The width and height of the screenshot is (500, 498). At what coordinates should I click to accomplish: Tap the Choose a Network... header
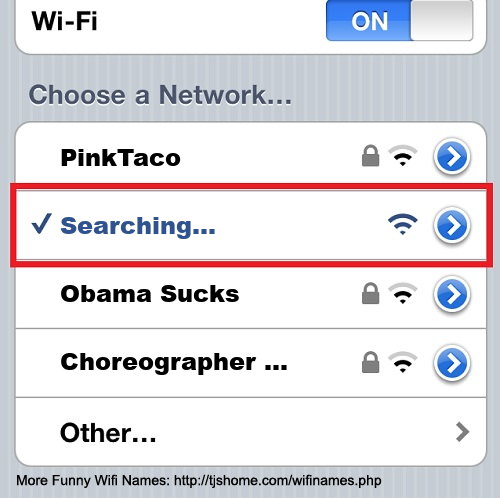coord(160,95)
